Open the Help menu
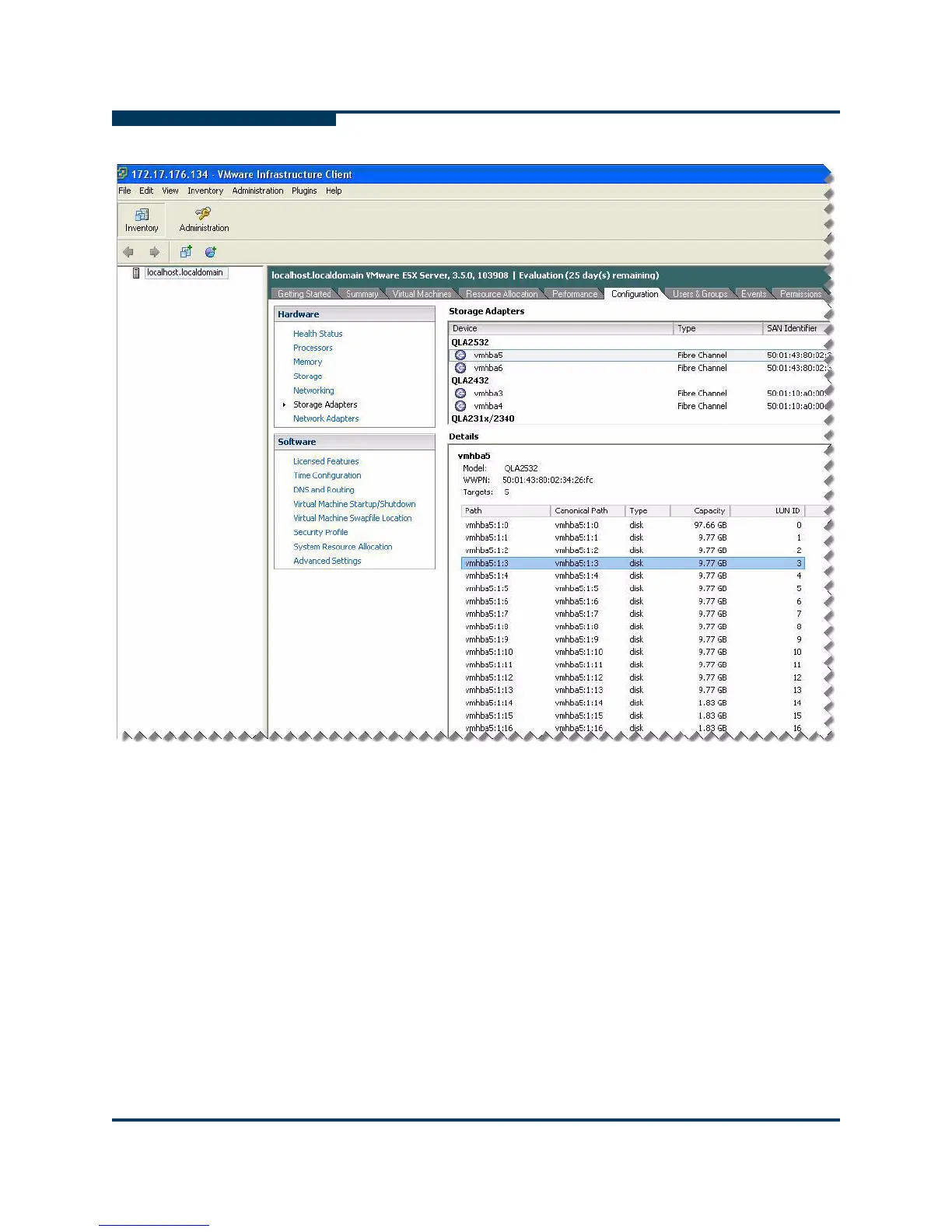This screenshot has height=1232, width=952. click(x=334, y=191)
